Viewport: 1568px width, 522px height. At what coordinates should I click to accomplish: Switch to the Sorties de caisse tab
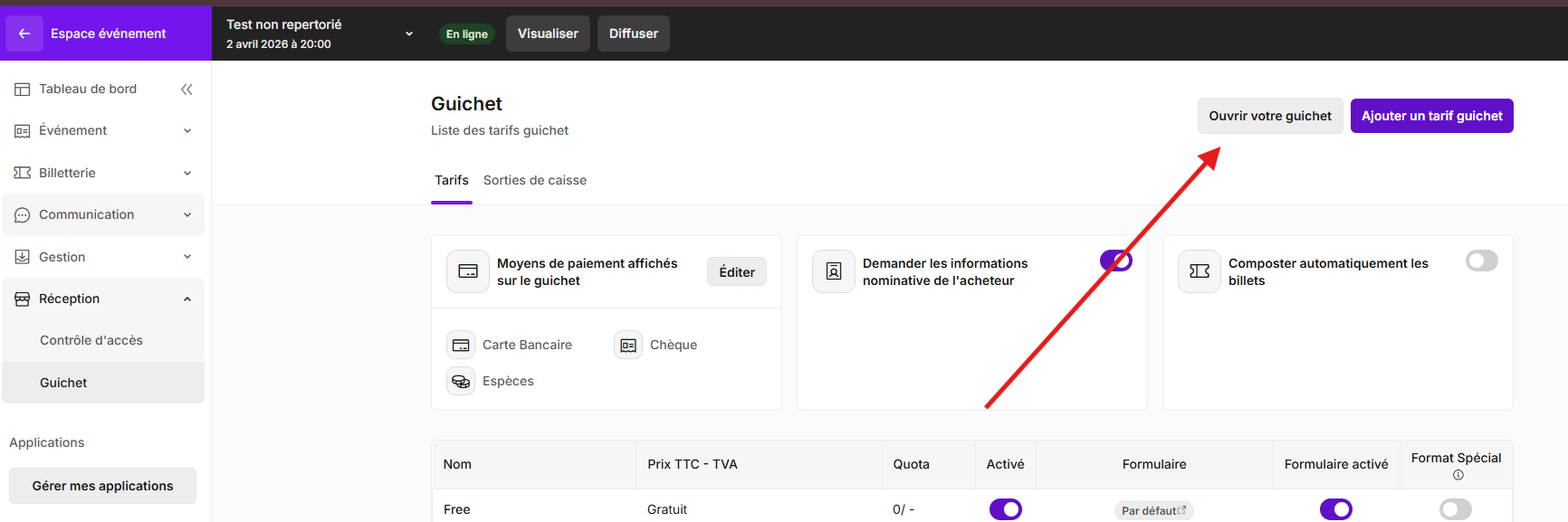point(535,181)
